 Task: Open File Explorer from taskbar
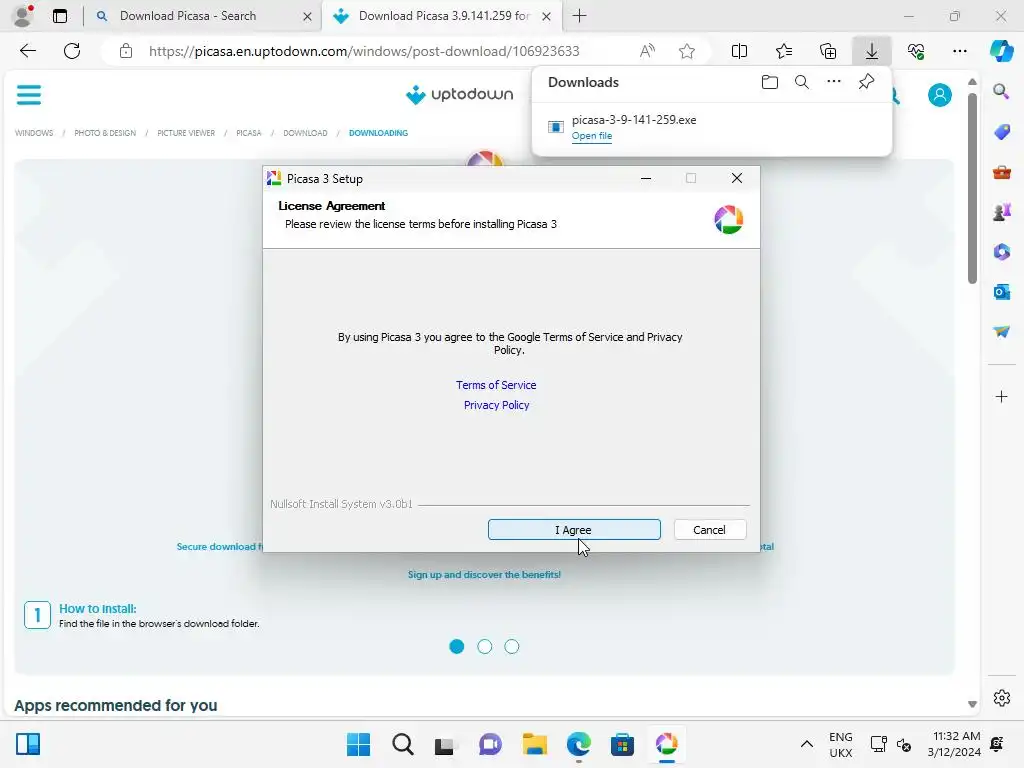tap(534, 744)
